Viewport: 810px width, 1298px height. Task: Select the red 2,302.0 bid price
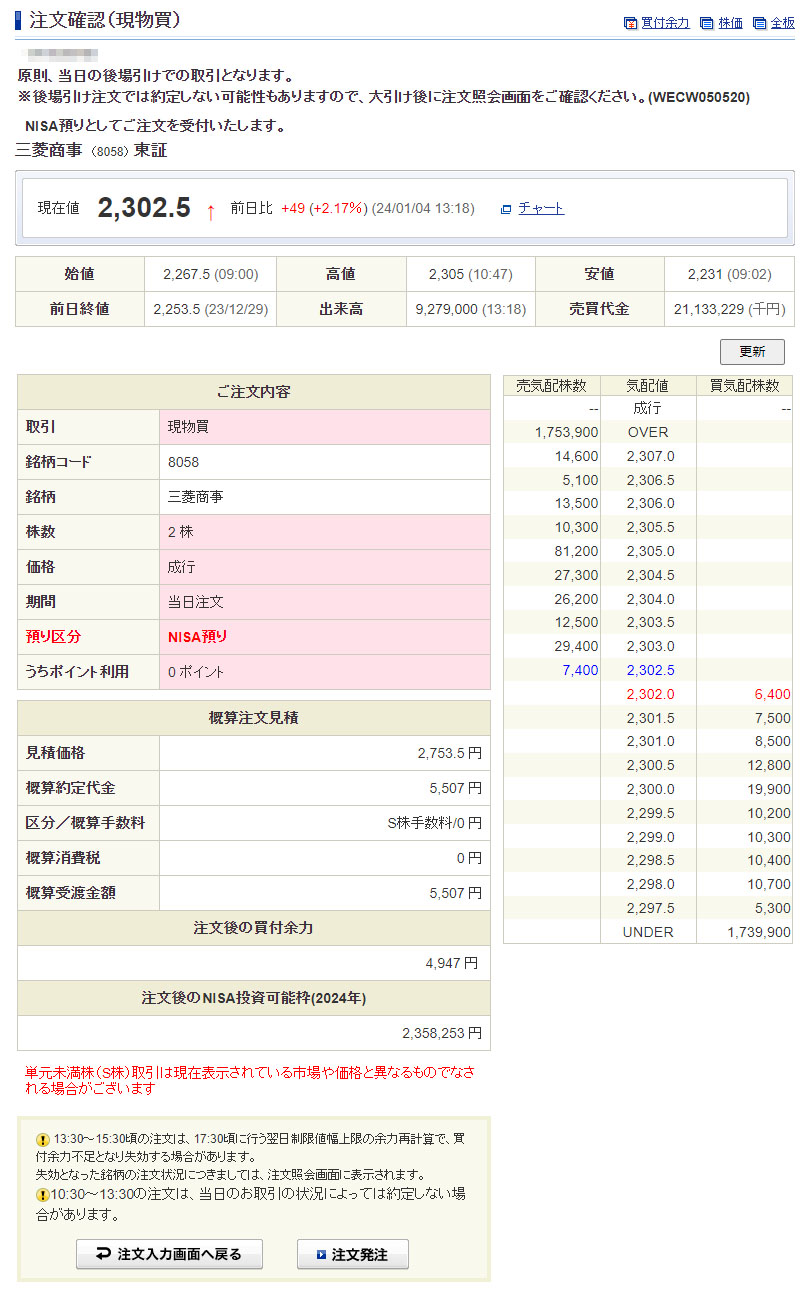[x=650, y=694]
